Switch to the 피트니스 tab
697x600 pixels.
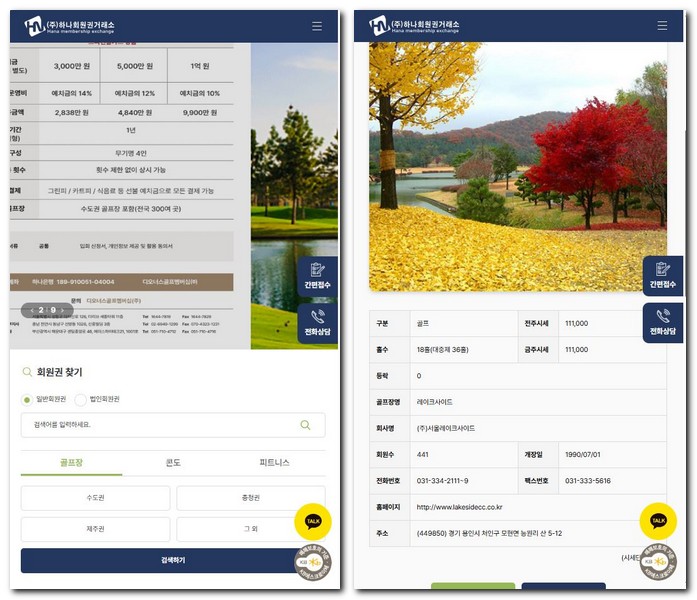coord(274,463)
